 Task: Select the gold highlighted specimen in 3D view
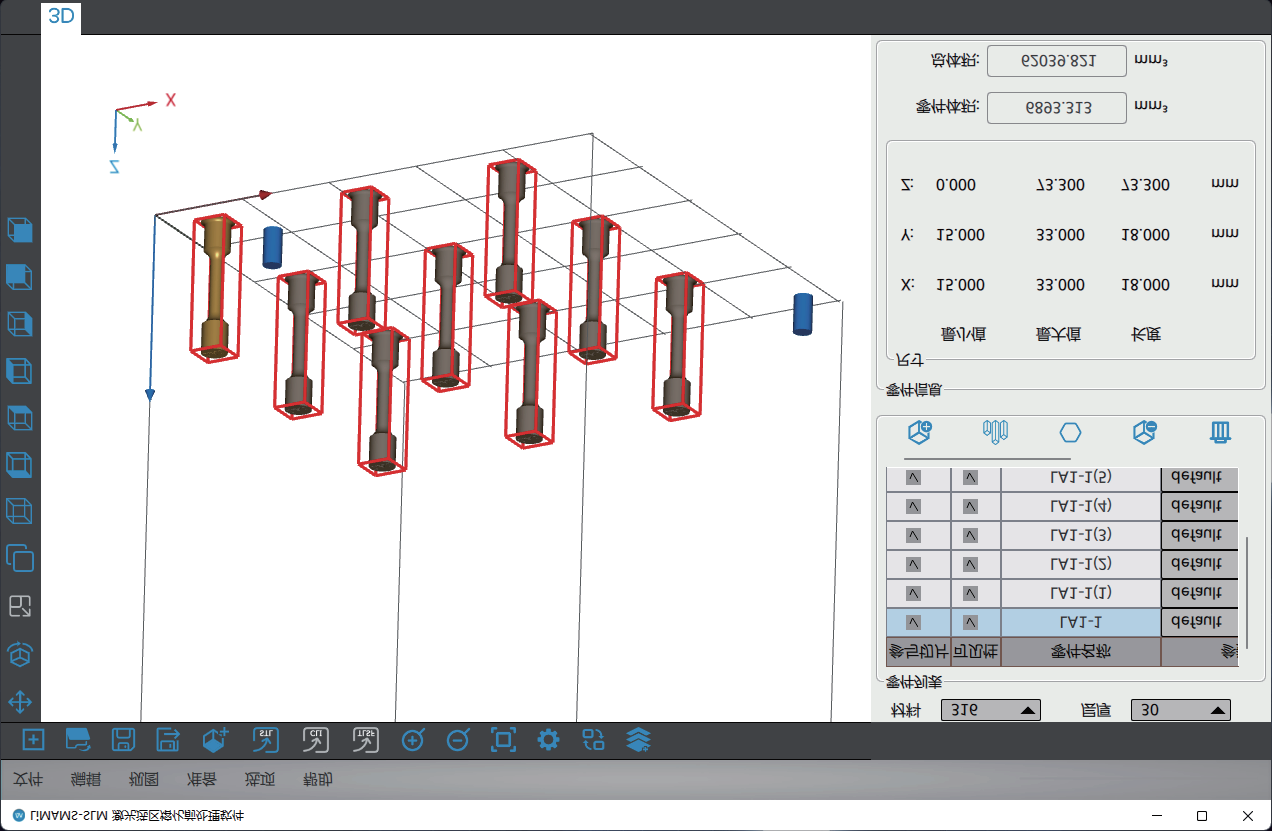pyautogui.click(x=215, y=286)
